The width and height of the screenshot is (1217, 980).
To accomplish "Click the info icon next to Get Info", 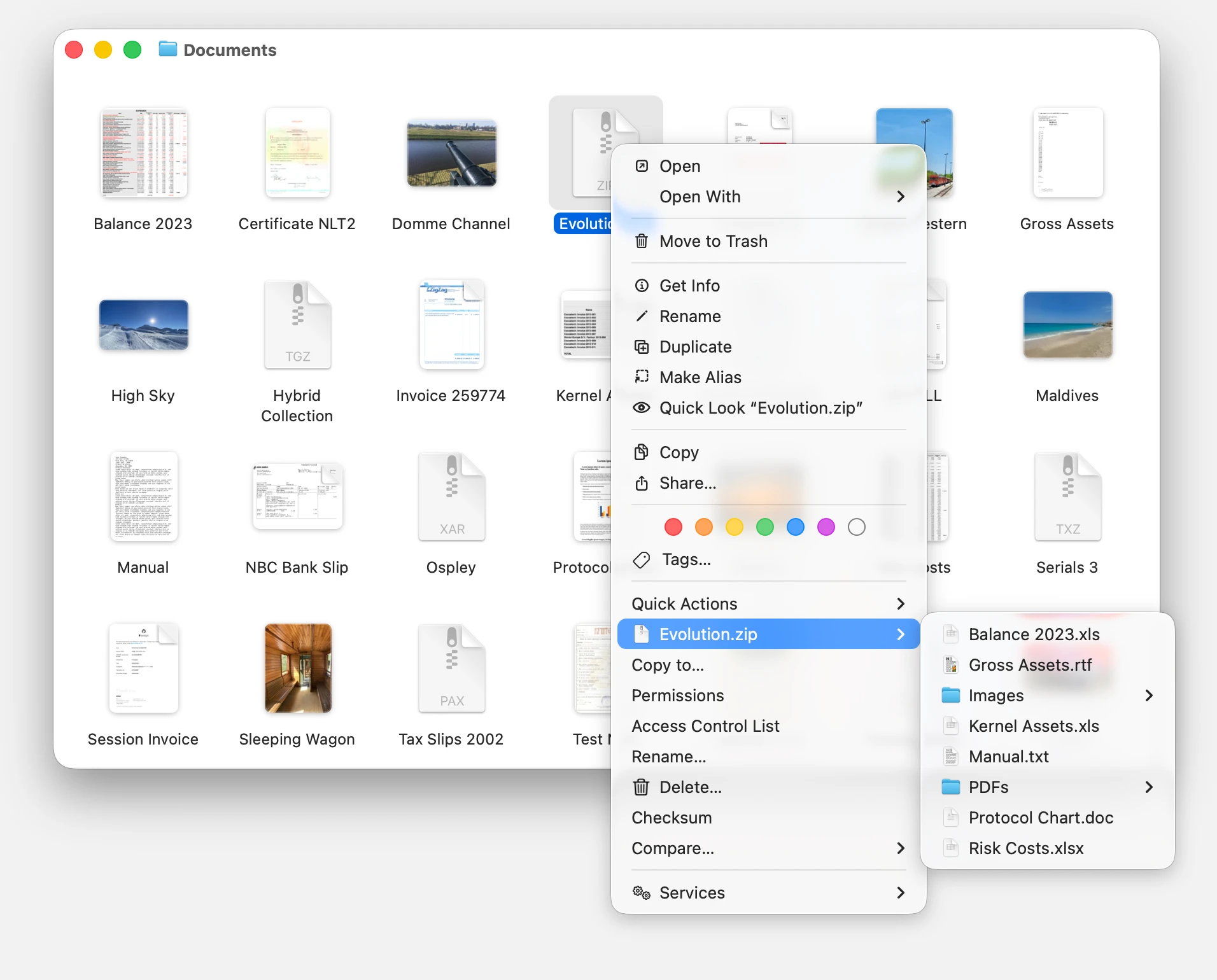I will [x=642, y=286].
